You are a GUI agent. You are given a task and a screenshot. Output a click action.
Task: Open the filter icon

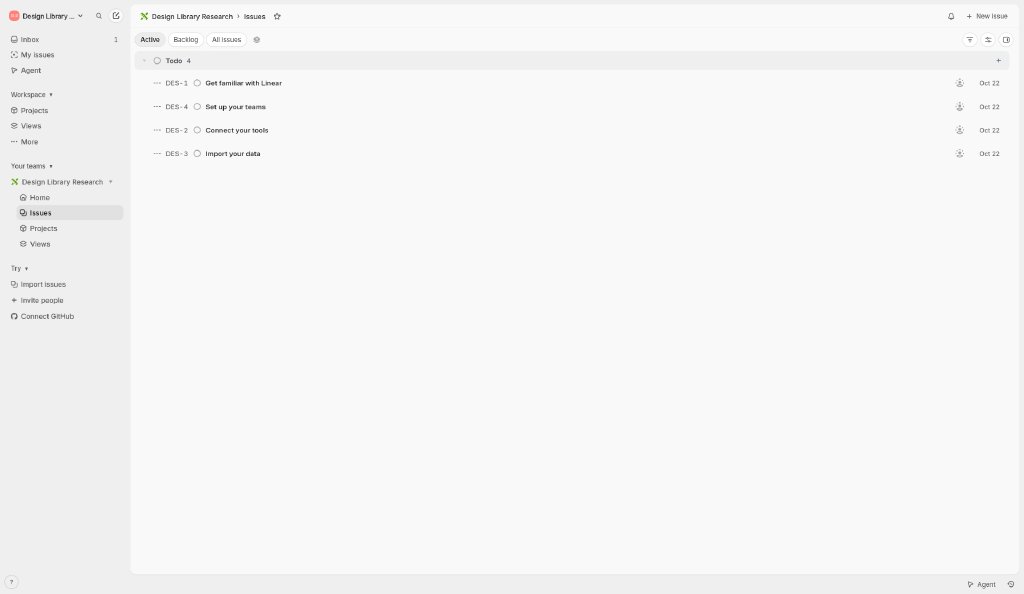pyautogui.click(x=970, y=40)
